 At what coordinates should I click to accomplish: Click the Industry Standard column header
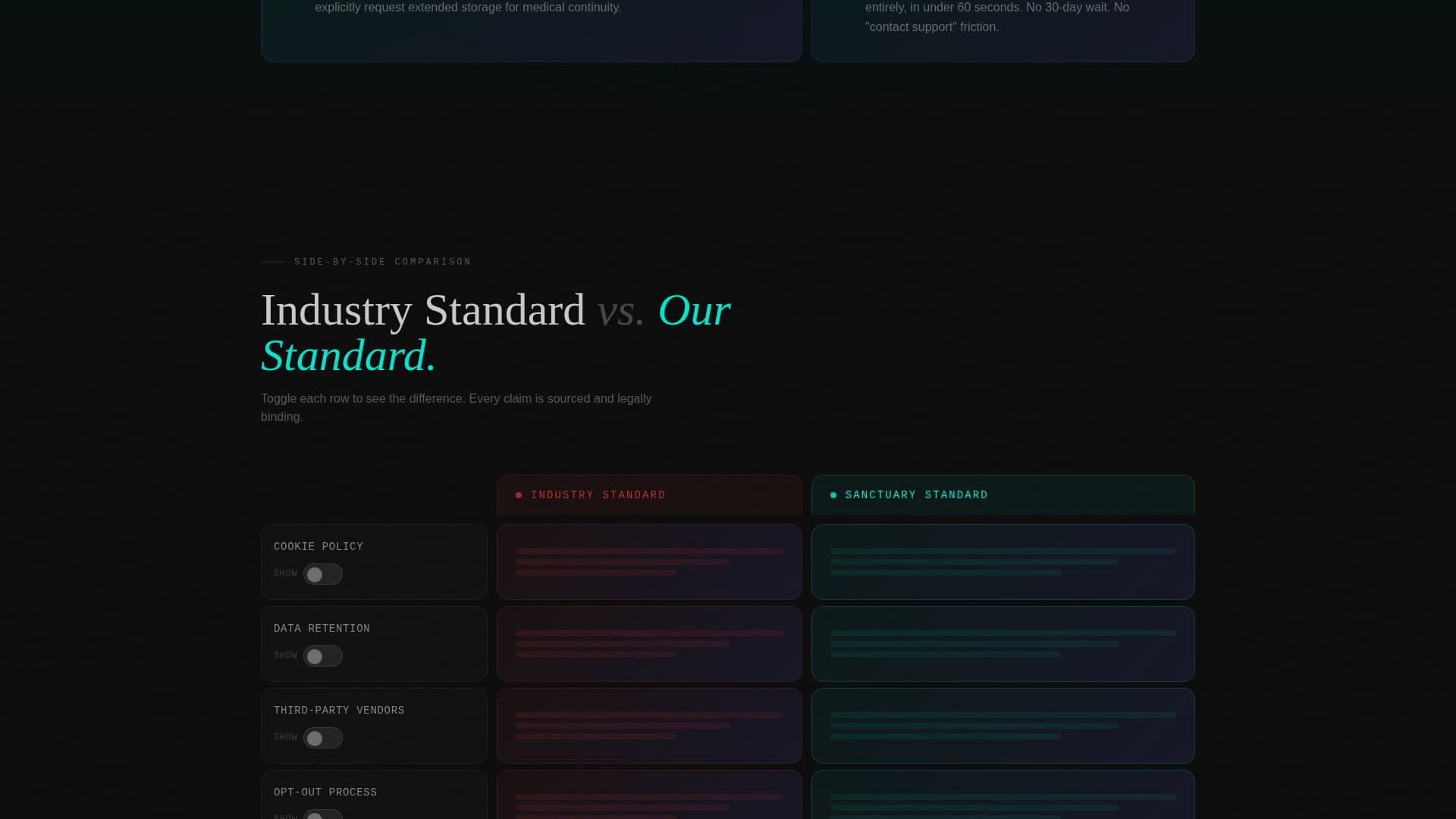tap(649, 495)
